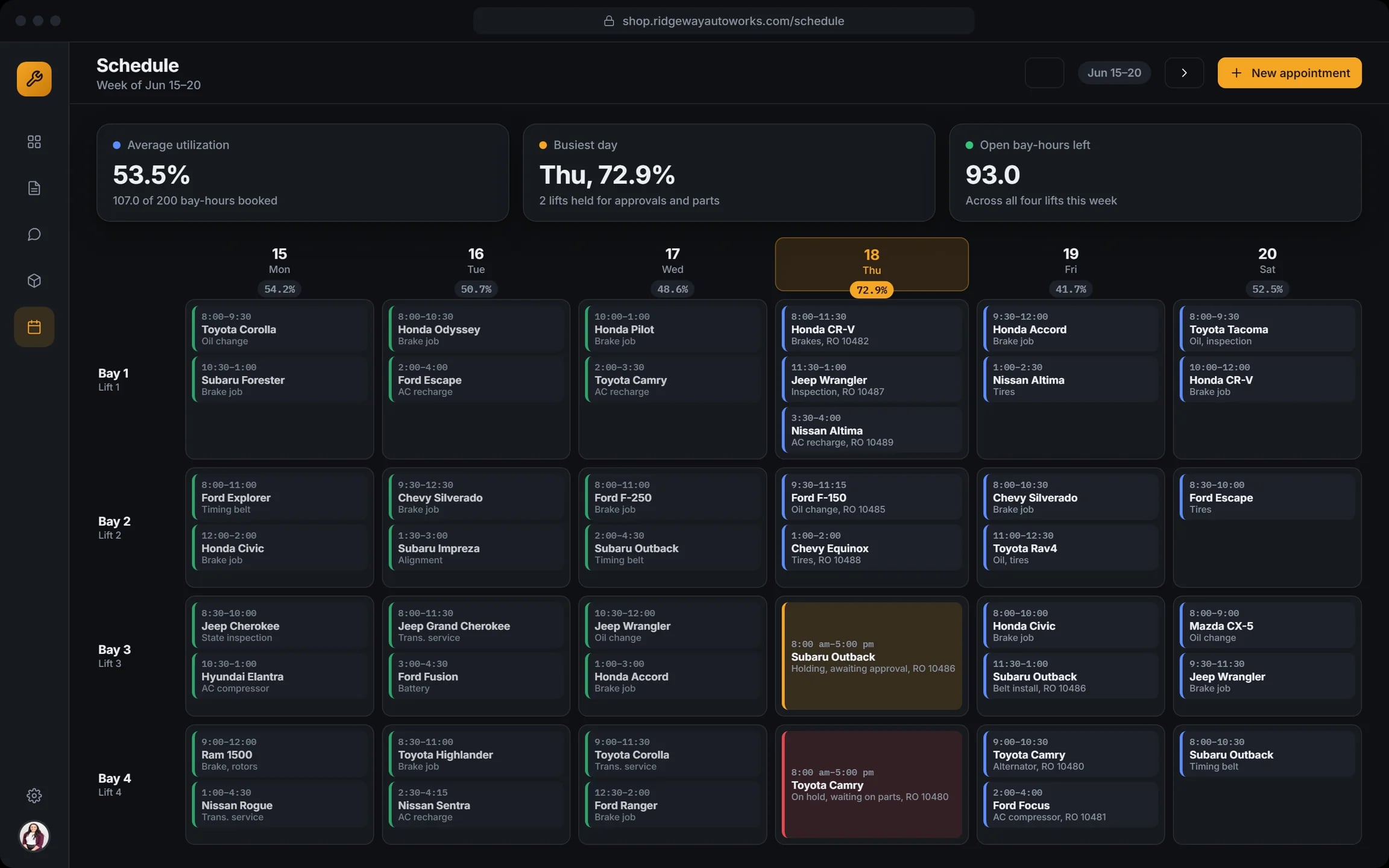Open the Honda CR-V Brakes RO 10482 appointment
Screen dimensions: 1389x868
pyautogui.click(x=872, y=329)
